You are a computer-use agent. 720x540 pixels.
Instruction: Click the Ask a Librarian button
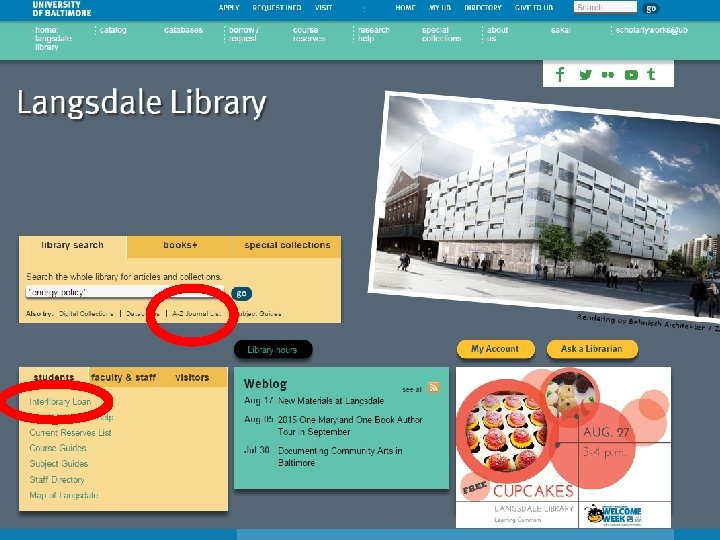(592, 349)
